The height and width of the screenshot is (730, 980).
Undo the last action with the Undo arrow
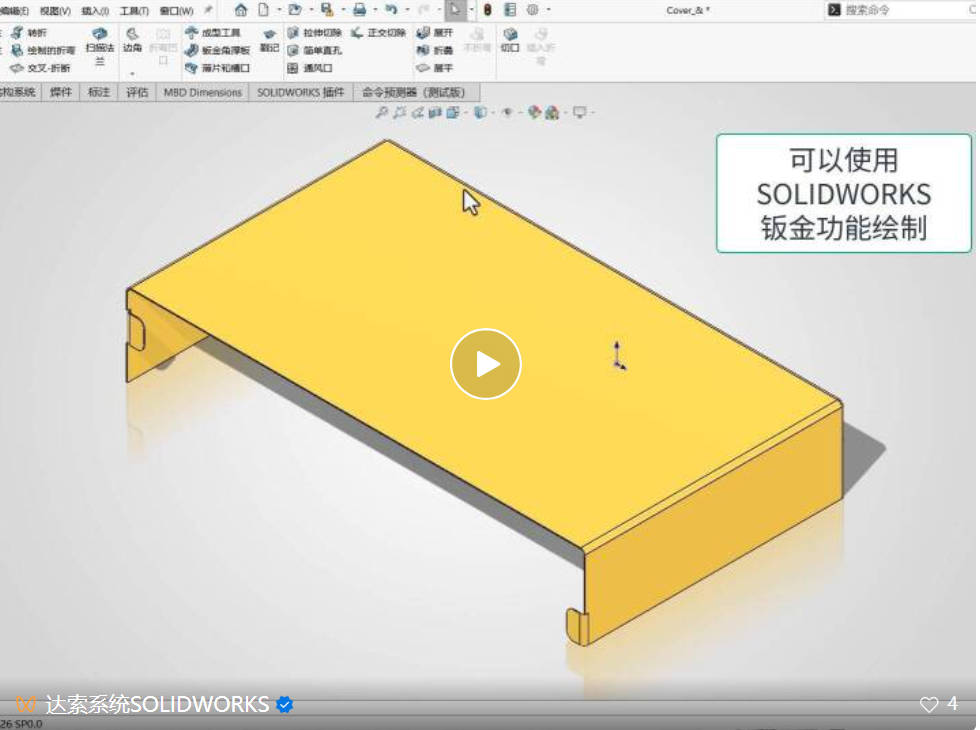click(391, 9)
